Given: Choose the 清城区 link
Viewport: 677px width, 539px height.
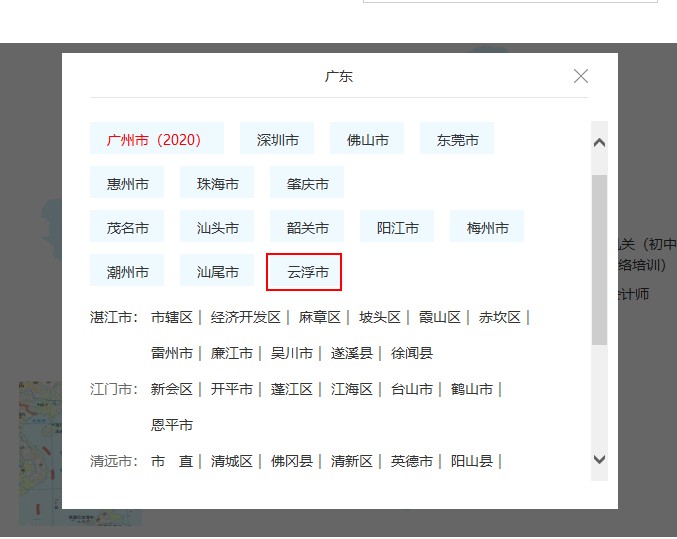Looking at the screenshot, I should pos(231,461).
